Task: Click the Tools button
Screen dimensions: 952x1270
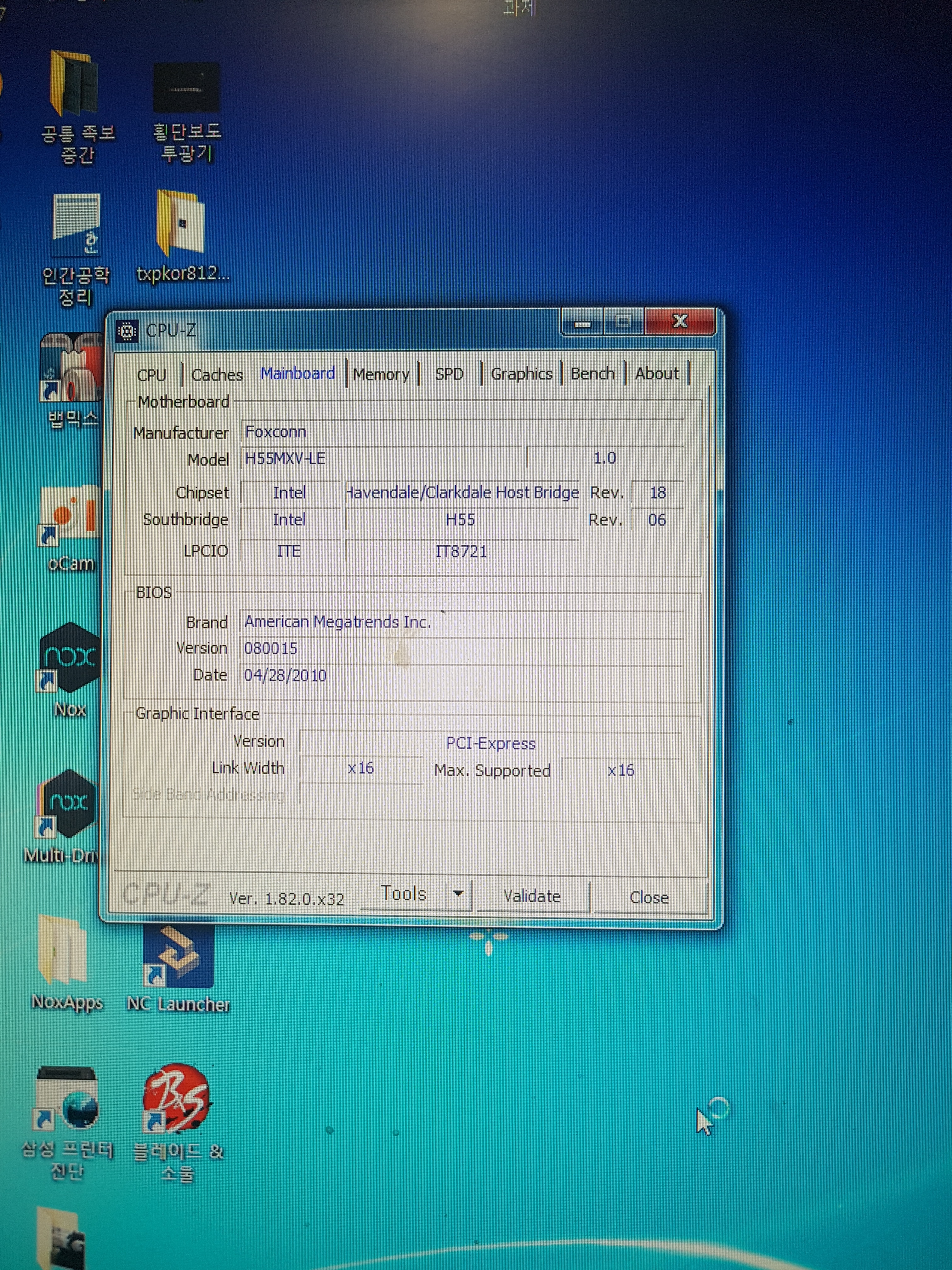Action: (403, 894)
